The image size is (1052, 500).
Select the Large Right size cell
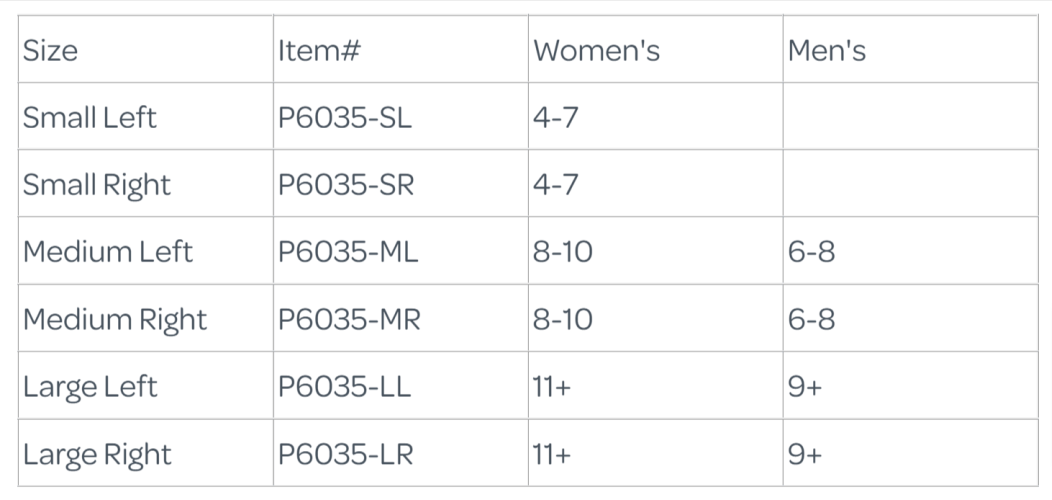[97, 455]
